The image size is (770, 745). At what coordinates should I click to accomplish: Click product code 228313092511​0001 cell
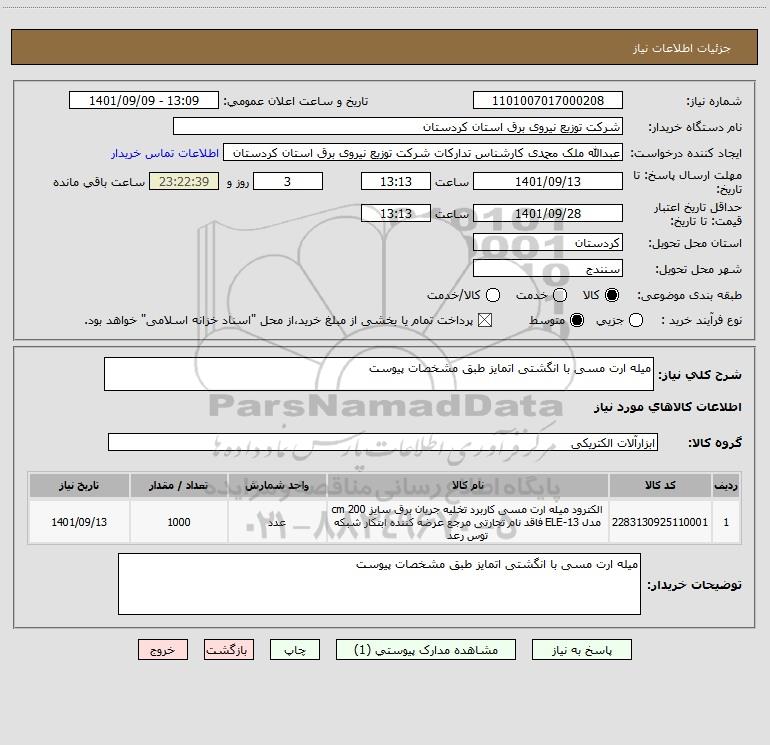point(660,522)
